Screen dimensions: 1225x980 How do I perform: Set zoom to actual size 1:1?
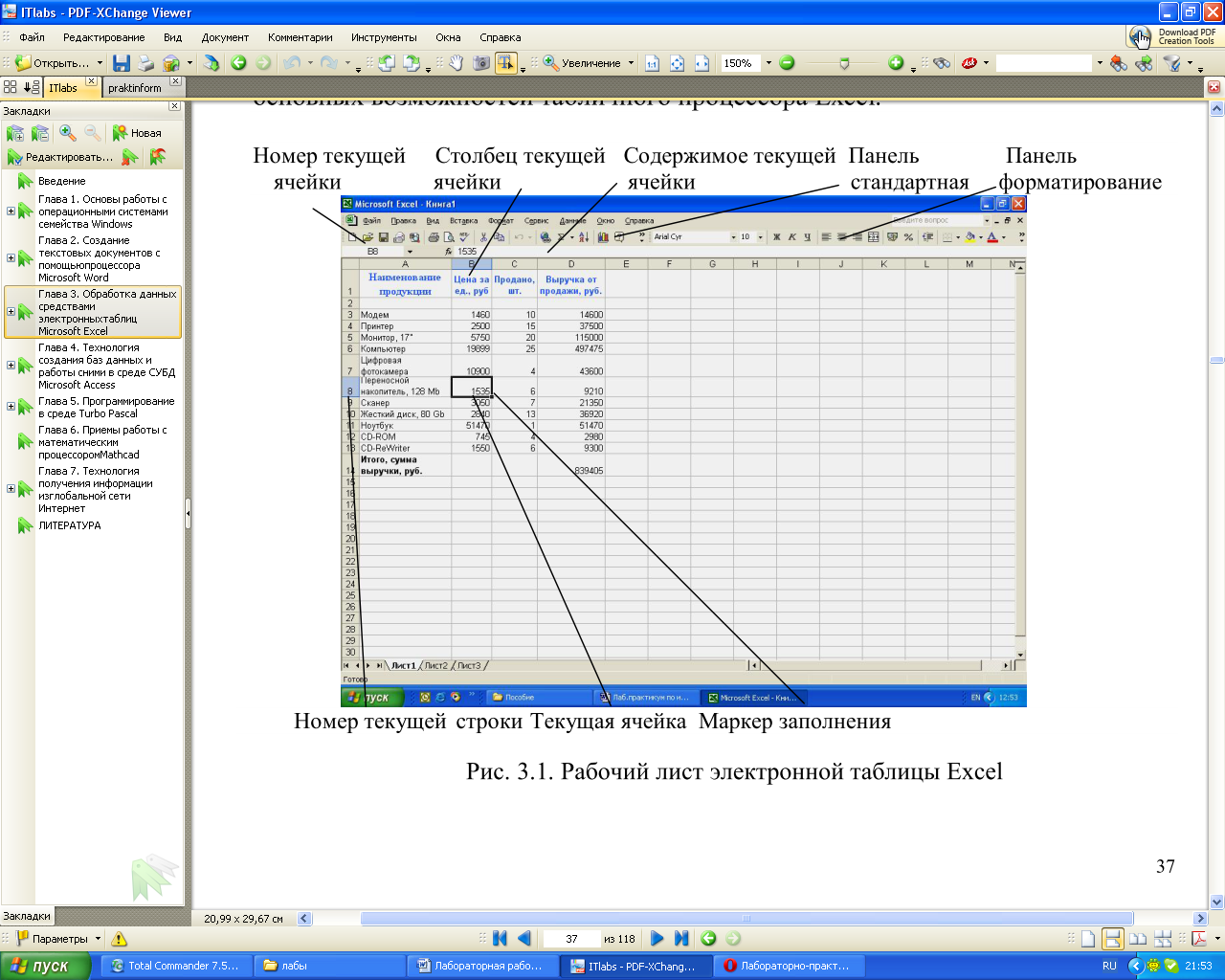point(653,63)
